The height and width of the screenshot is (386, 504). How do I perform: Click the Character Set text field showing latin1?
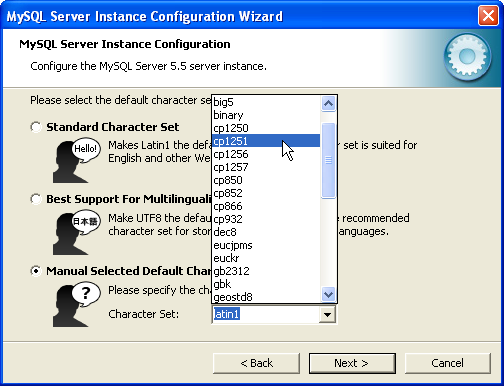pos(266,314)
